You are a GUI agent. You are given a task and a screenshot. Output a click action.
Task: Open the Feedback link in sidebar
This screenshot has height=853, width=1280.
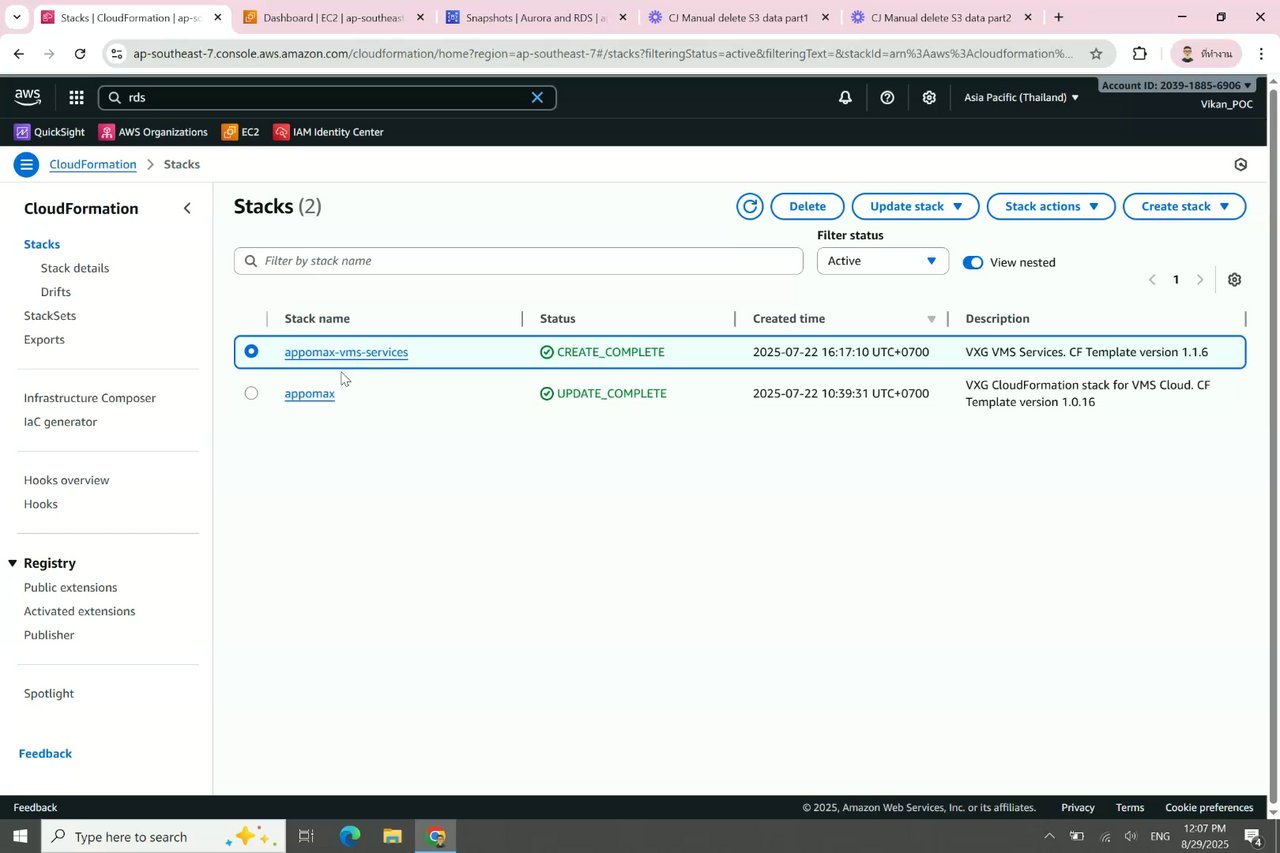click(45, 754)
